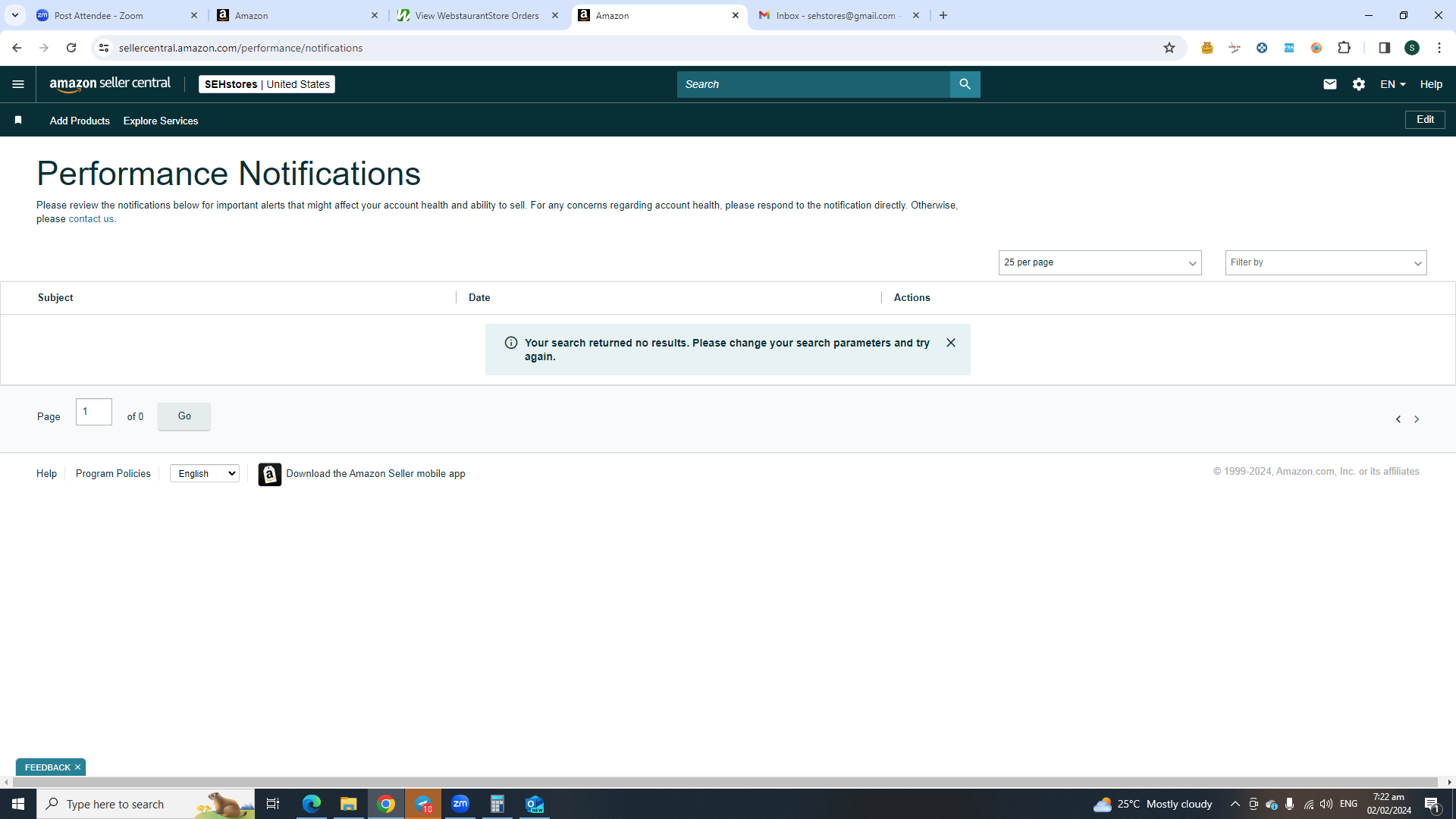Switch to the first Amazon tab
The image size is (1456, 819).
click(x=298, y=15)
